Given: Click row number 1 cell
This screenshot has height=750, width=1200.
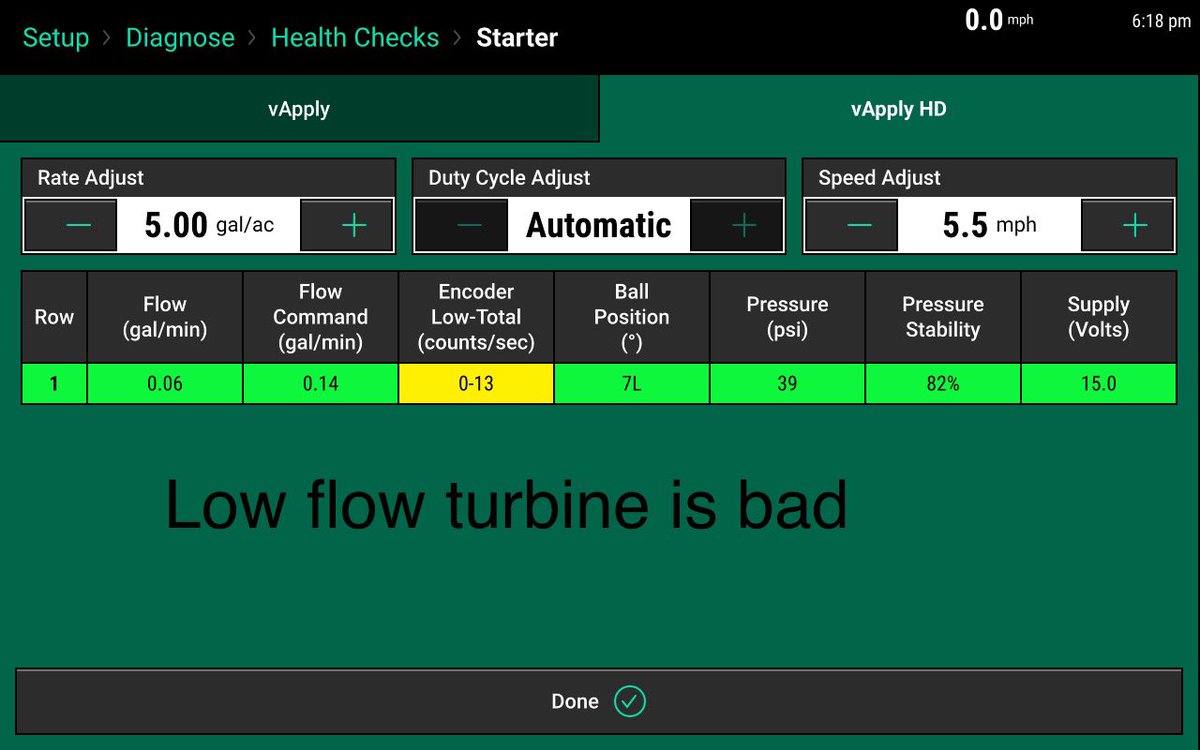Looking at the screenshot, I should 54,384.
